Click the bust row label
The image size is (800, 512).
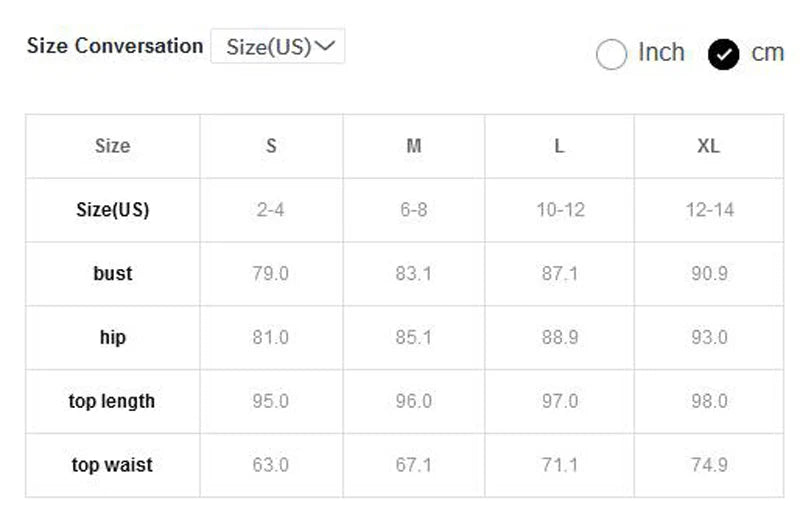[112, 274]
